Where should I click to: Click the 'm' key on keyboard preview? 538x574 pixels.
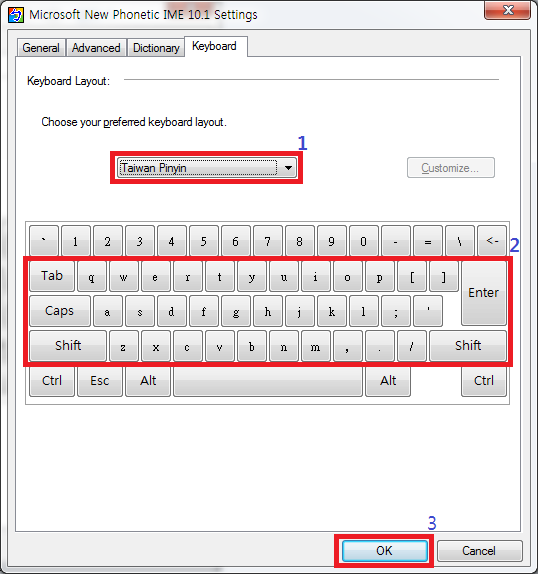pos(315,346)
